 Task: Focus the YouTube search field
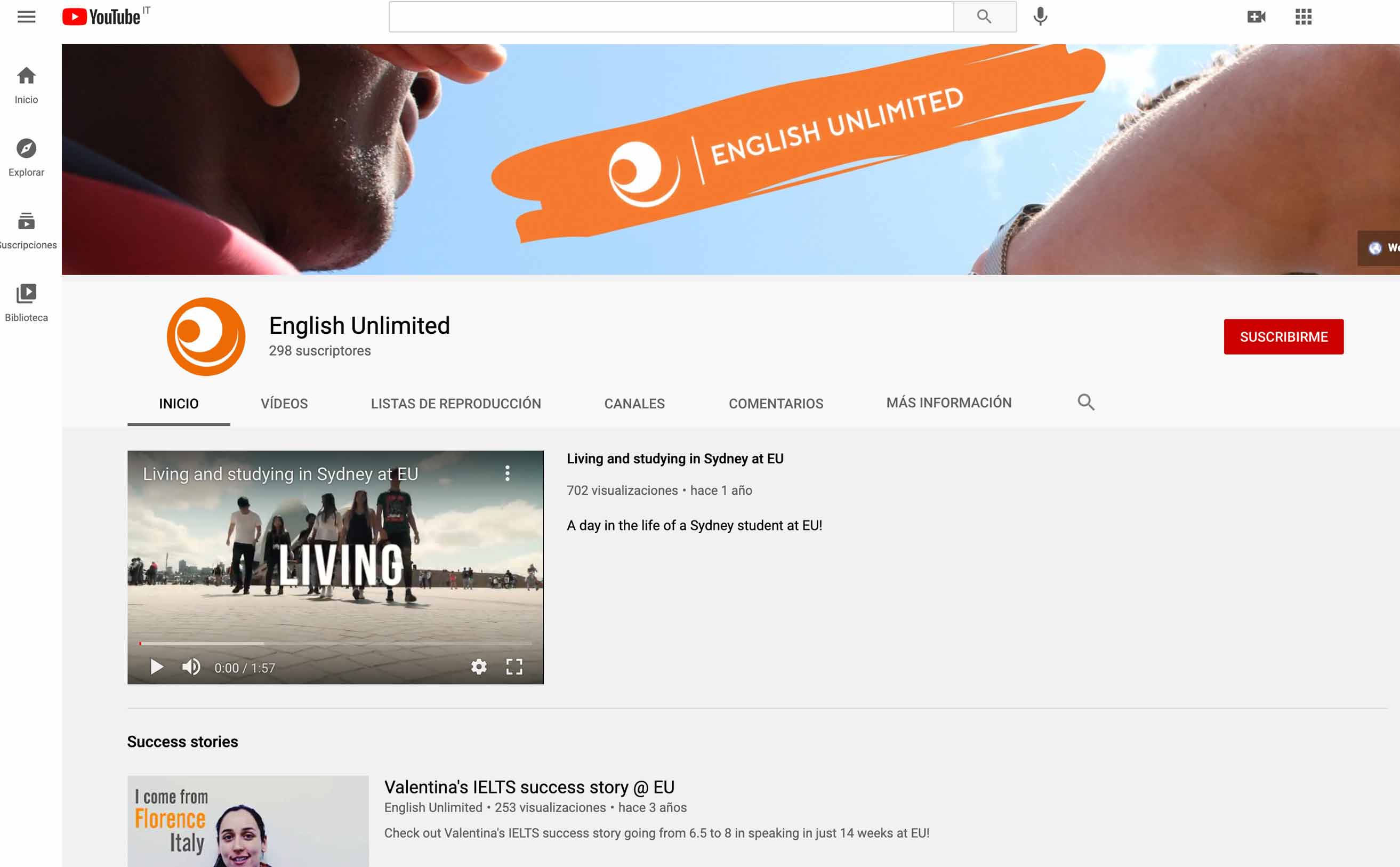(671, 17)
